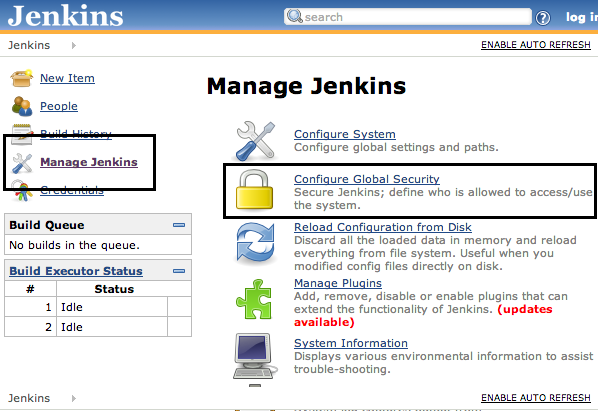Click executor 1 Idle status cell
The height and width of the screenshot is (411, 598).
coord(112,307)
